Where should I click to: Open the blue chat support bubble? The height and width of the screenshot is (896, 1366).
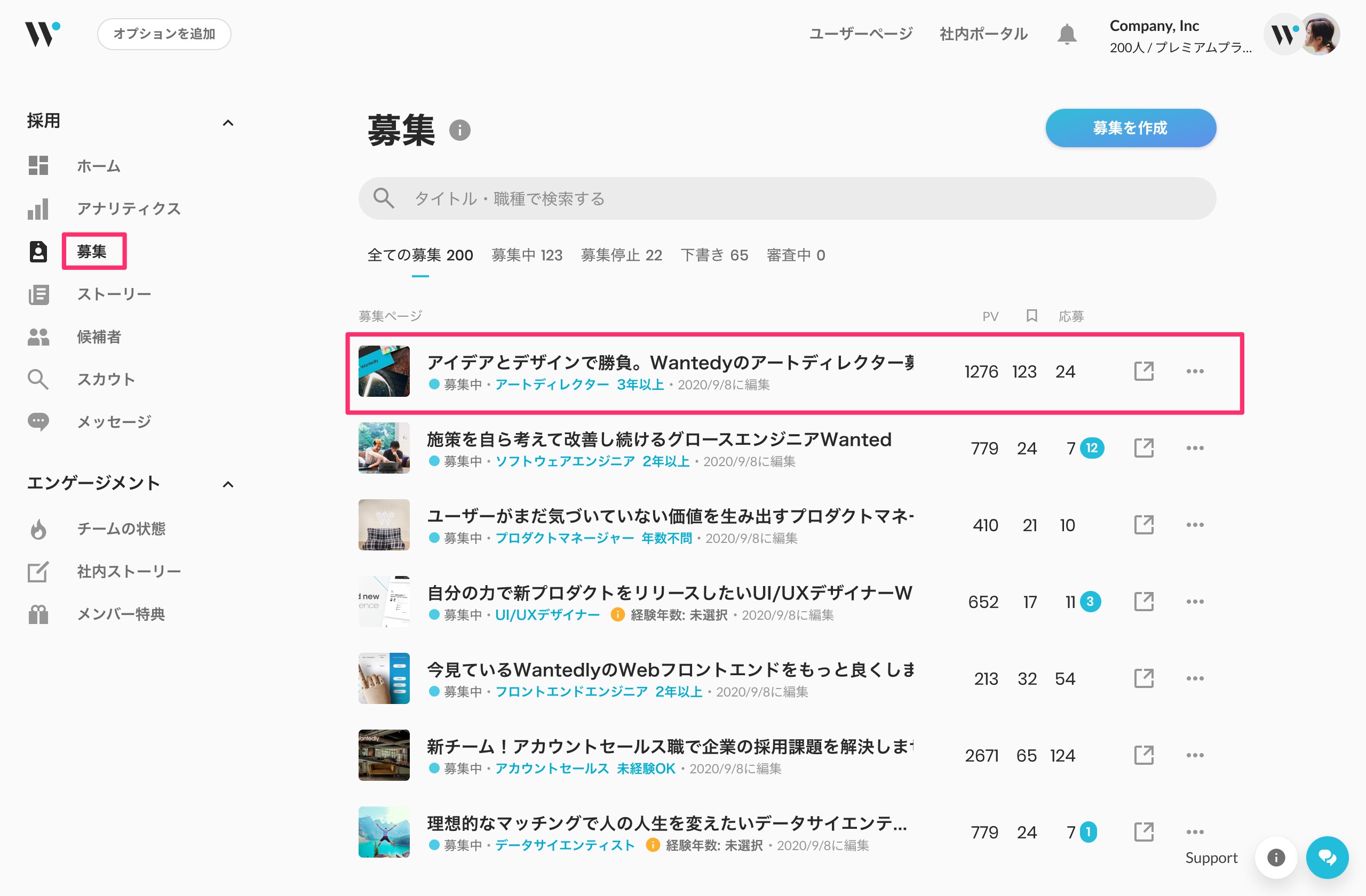point(1327,857)
